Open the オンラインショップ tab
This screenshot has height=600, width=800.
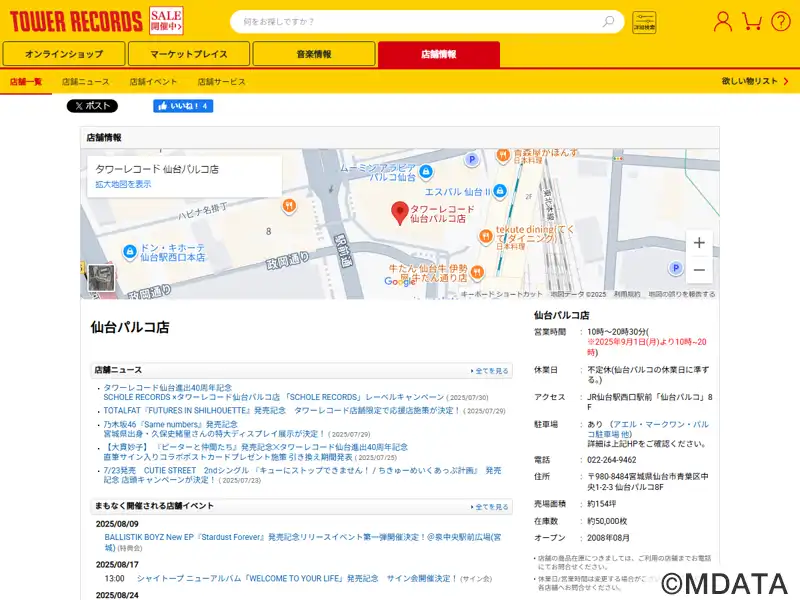64,54
